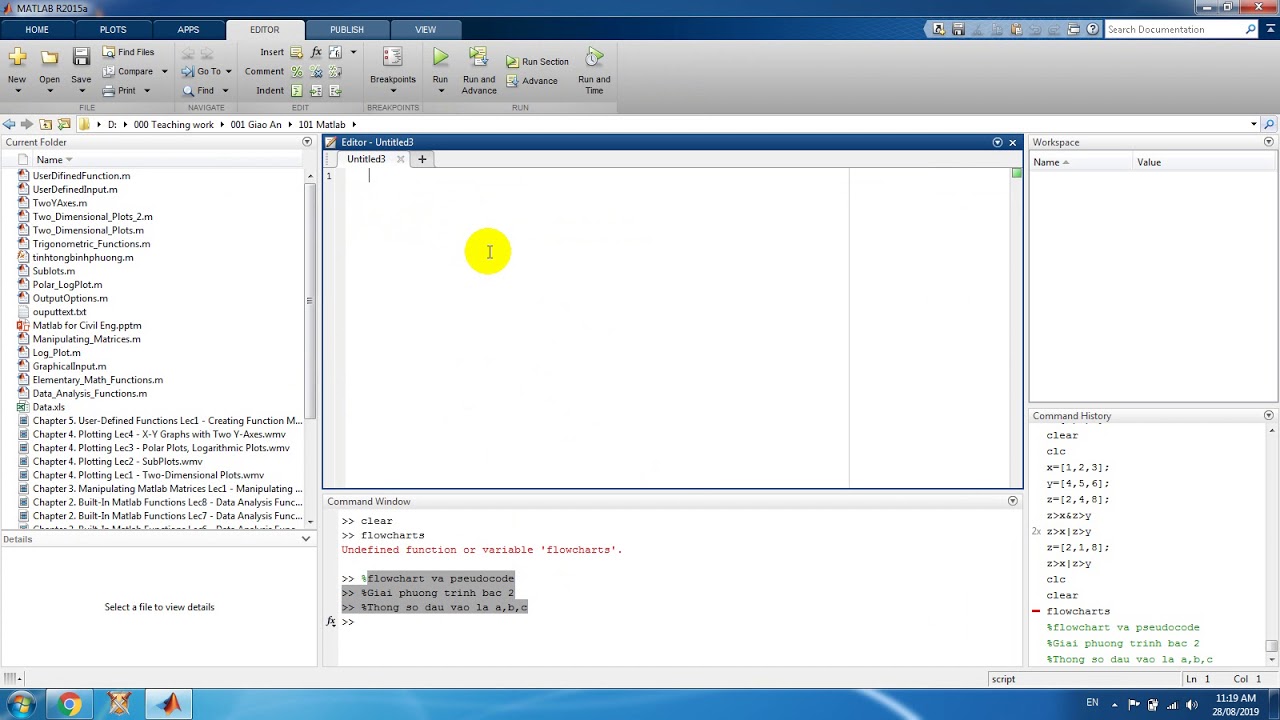Click the wrap comments icon
The image size is (1280, 720).
335,71
